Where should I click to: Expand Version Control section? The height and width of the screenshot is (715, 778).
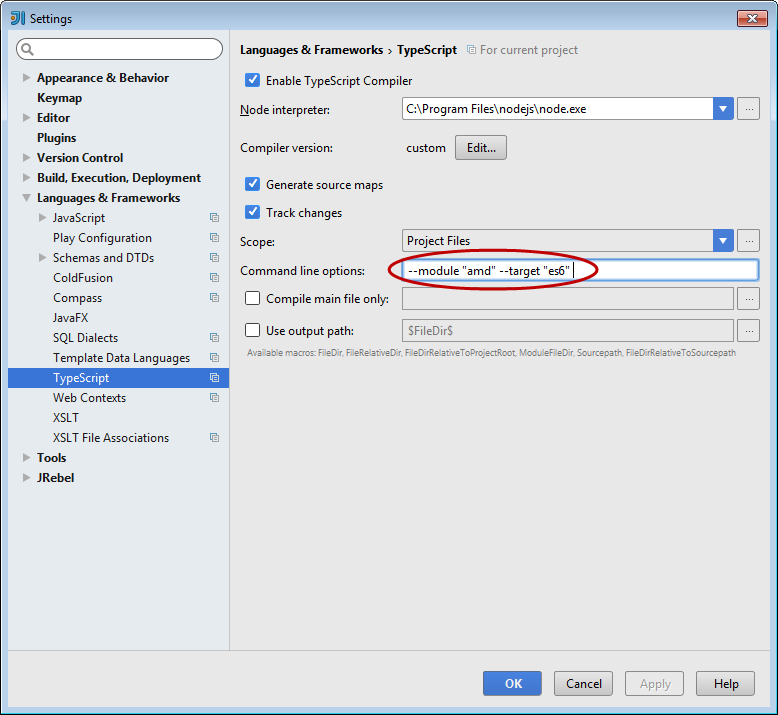click(x=26, y=158)
